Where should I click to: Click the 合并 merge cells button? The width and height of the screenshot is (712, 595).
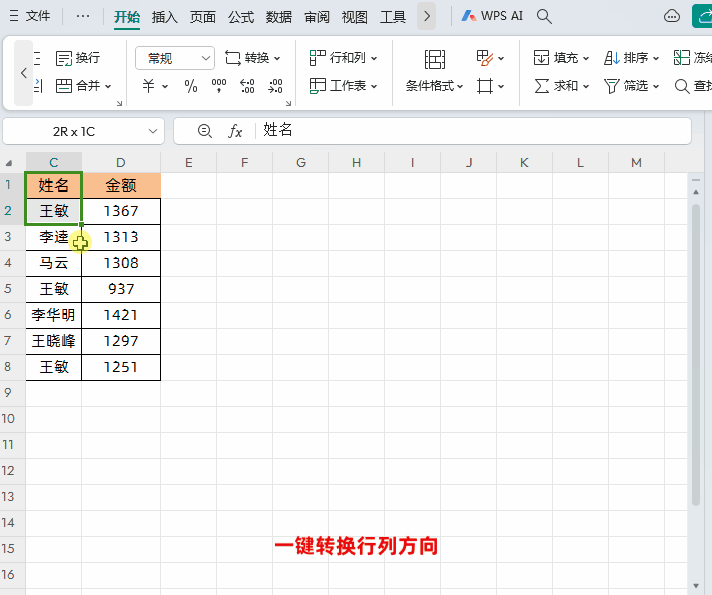(77, 86)
